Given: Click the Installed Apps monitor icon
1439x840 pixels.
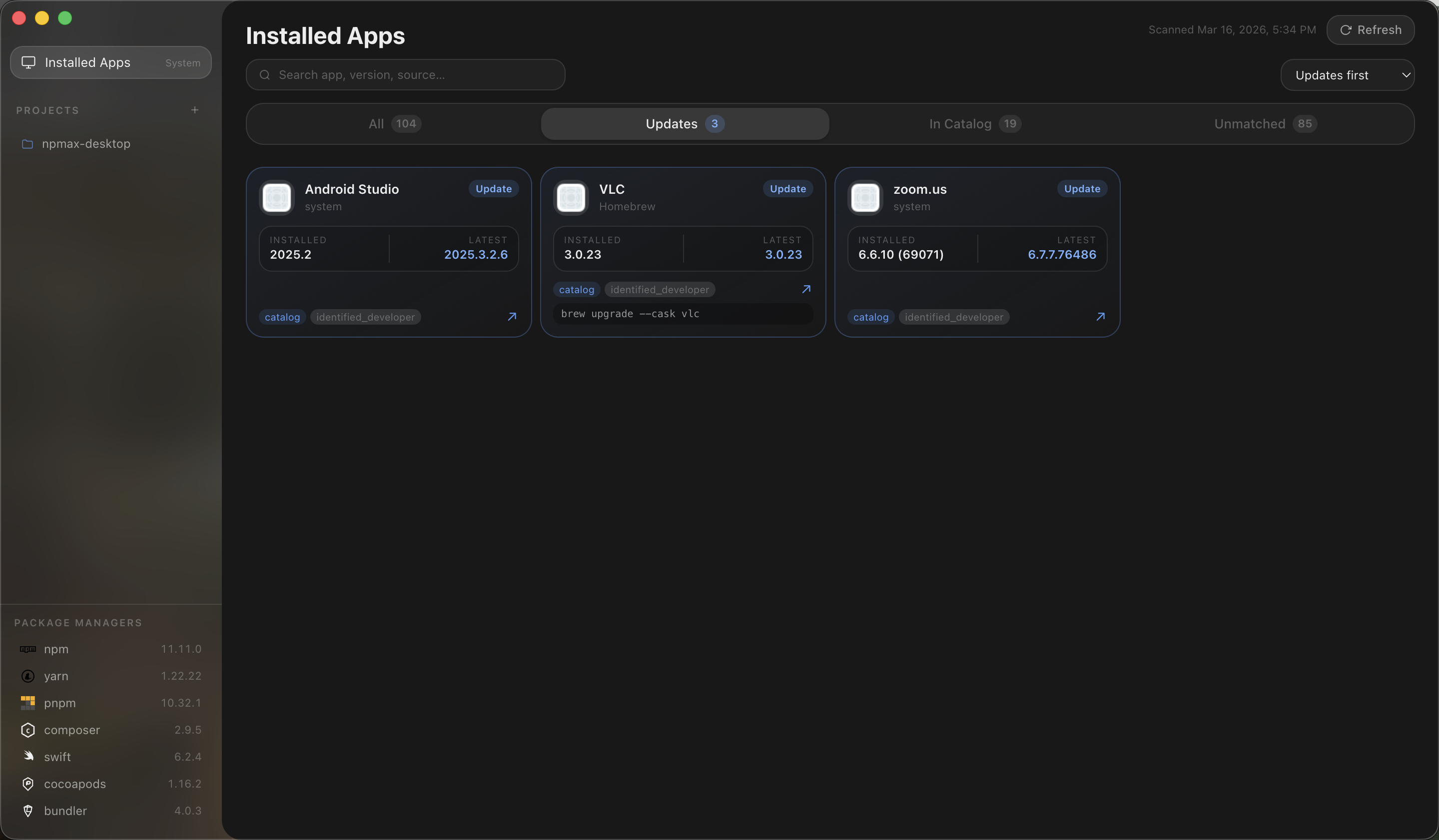Looking at the screenshot, I should click(28, 62).
